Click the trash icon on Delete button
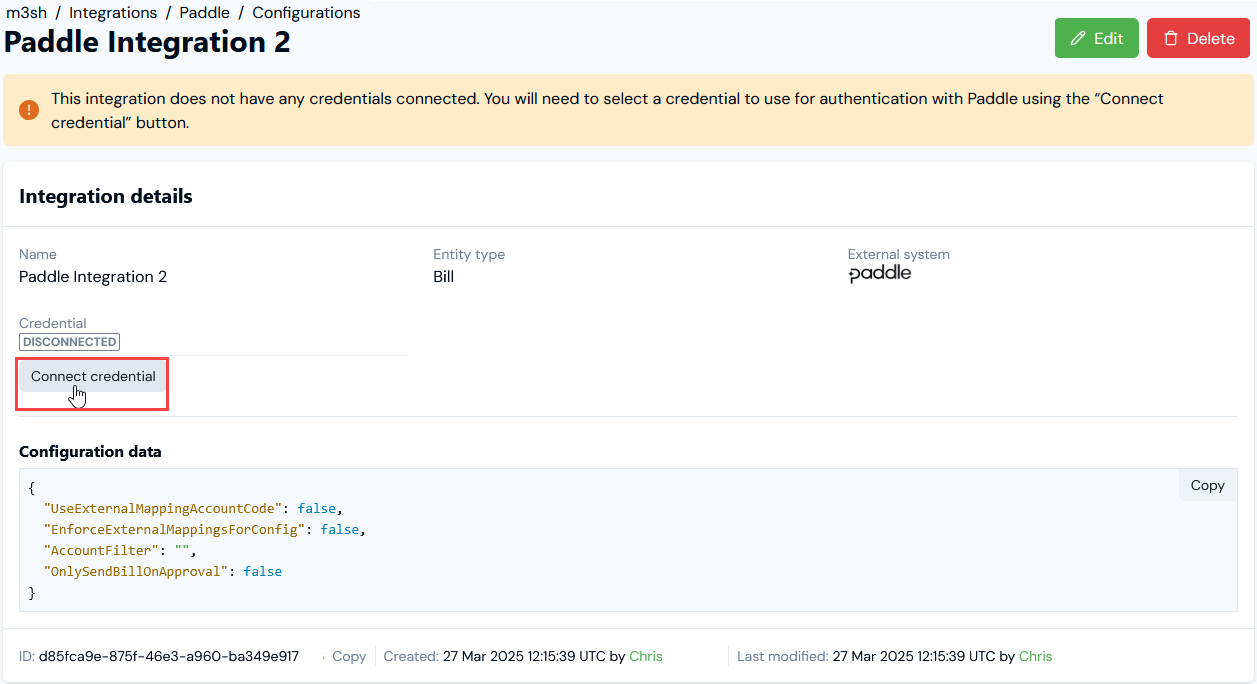The height and width of the screenshot is (684, 1257). 1170,39
